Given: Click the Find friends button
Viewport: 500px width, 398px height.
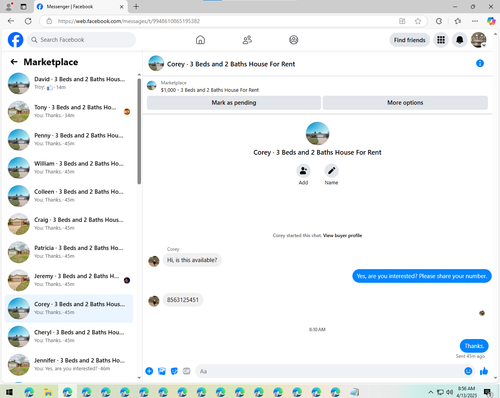Looking at the screenshot, I should (x=409, y=40).
